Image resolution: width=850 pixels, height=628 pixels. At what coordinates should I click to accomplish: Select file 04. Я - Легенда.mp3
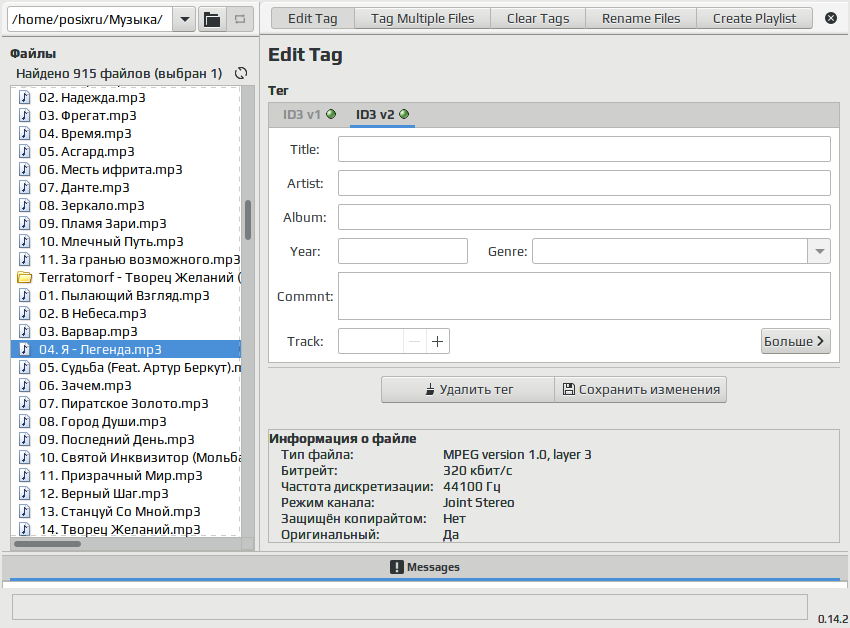tap(126, 349)
